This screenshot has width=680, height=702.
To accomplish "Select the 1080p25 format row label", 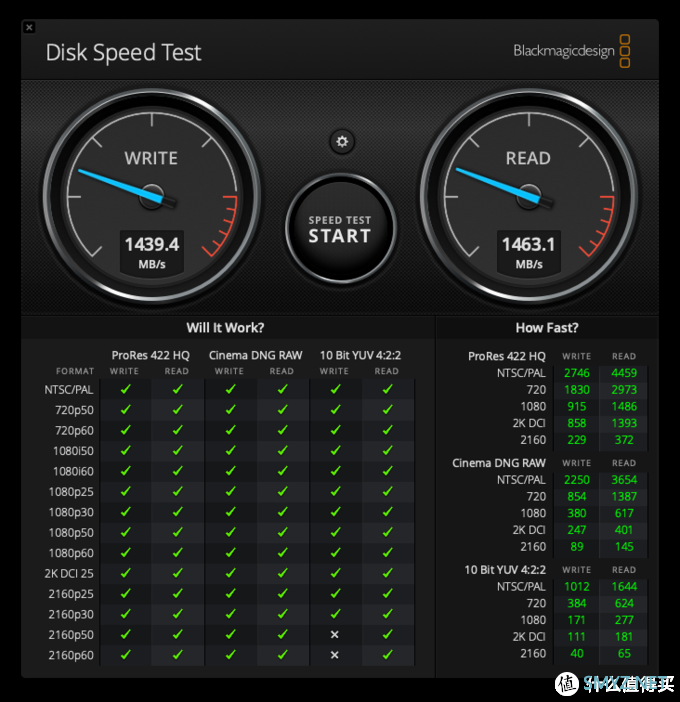I will 71,492.
